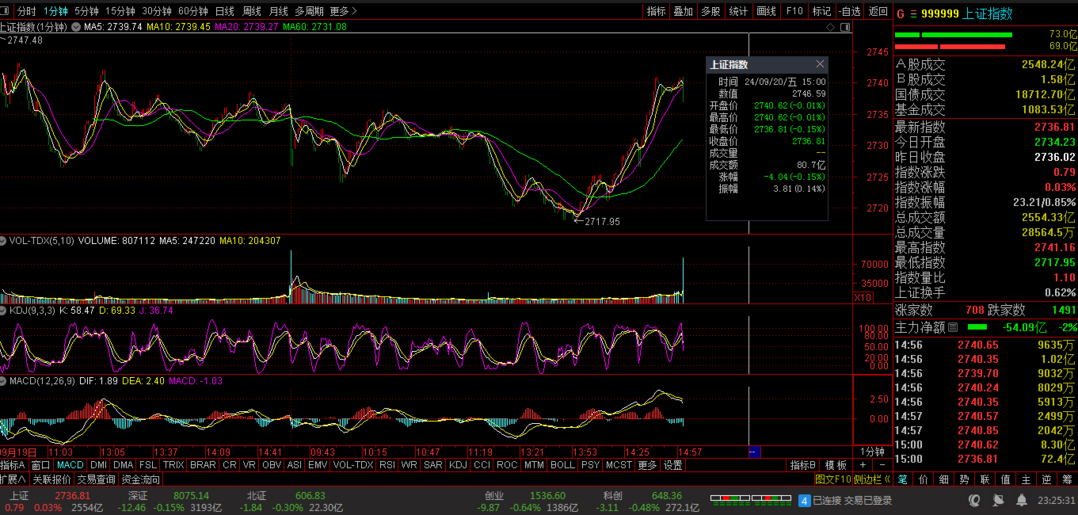The height and width of the screenshot is (515, 1078).
Task: Expand the 扩展 panel at bottom left
Action: click(x=12, y=479)
